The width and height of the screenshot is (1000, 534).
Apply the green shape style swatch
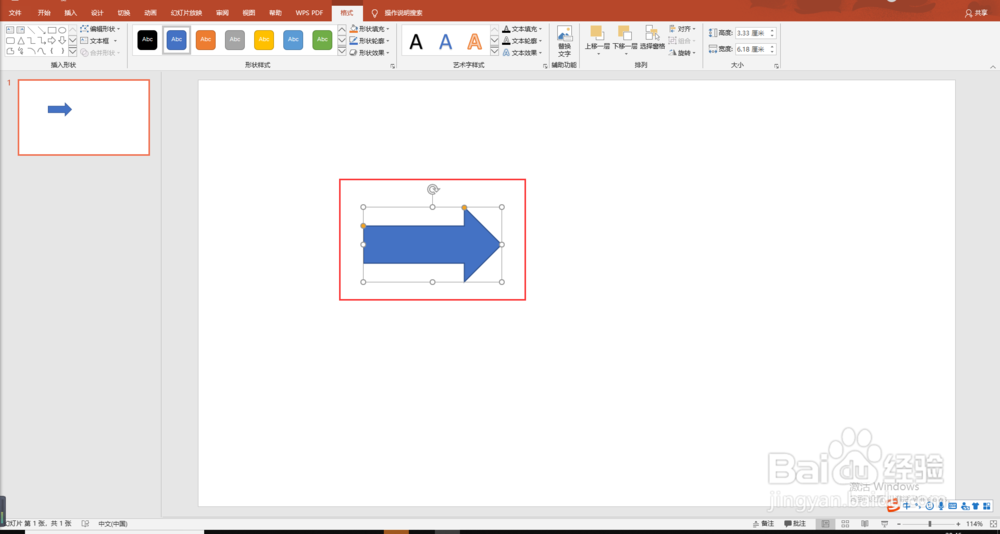click(x=322, y=40)
